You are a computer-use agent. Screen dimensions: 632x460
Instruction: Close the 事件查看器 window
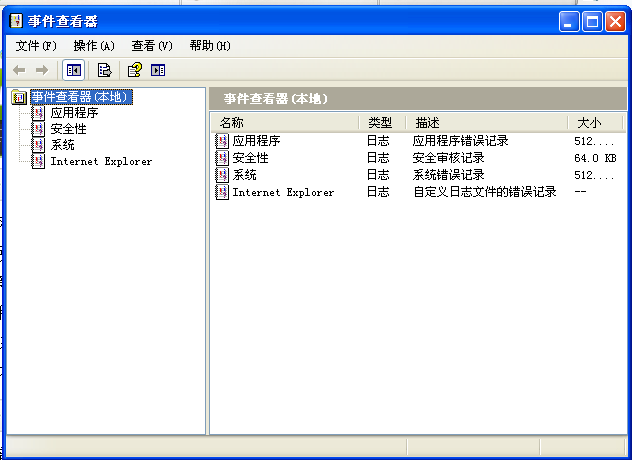(x=615, y=21)
